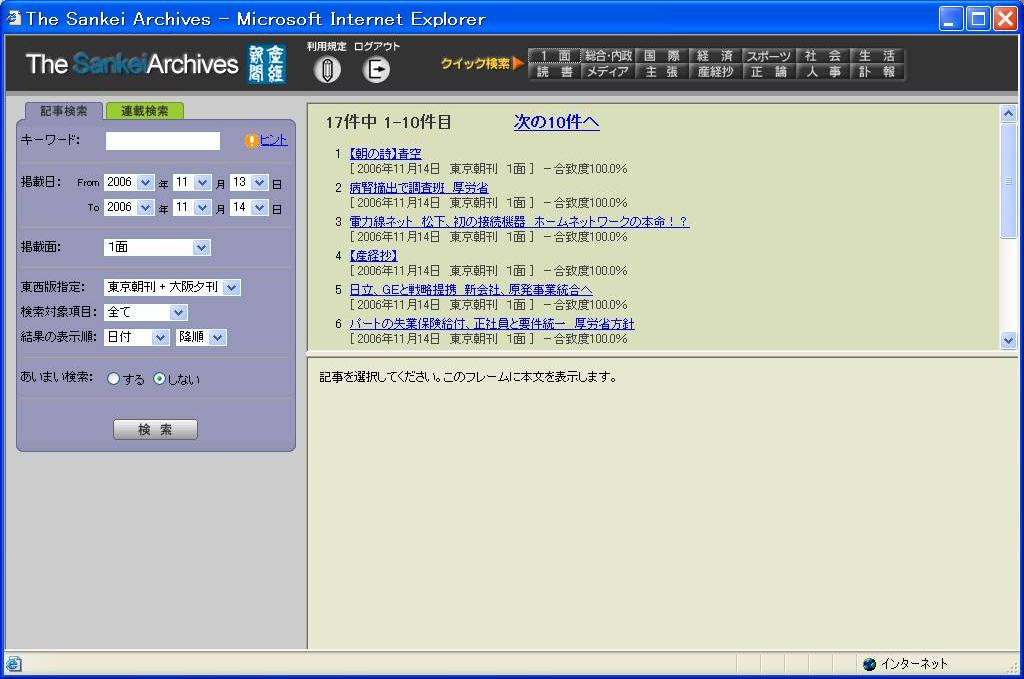Select the スポーツ quick search button

(x=768, y=56)
